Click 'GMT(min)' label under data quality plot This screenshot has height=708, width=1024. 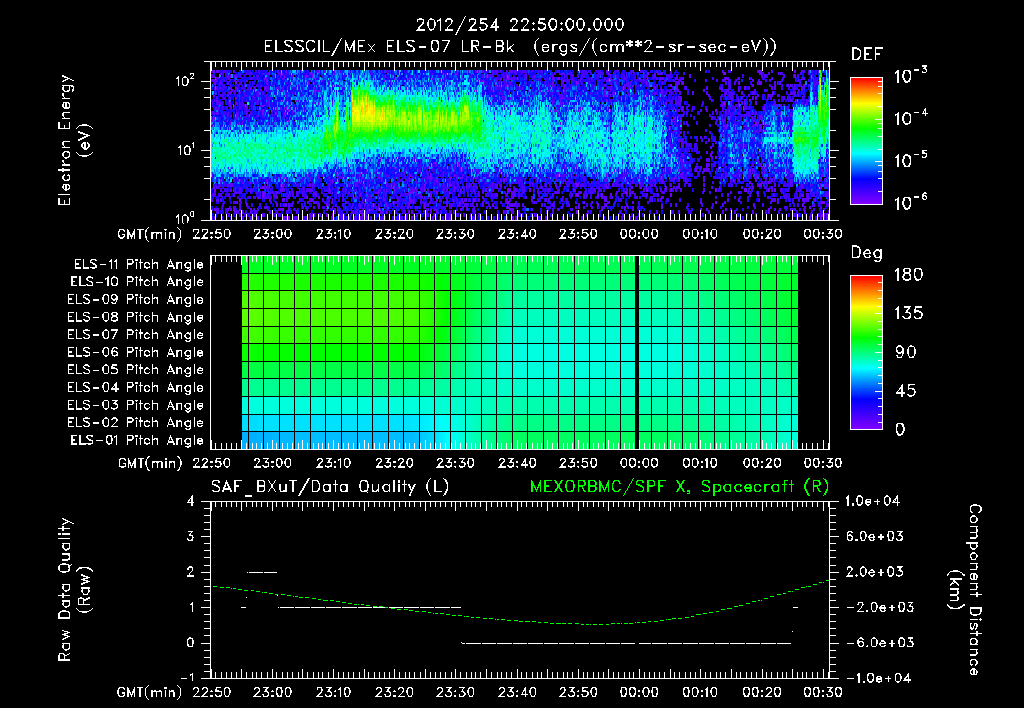point(150,692)
